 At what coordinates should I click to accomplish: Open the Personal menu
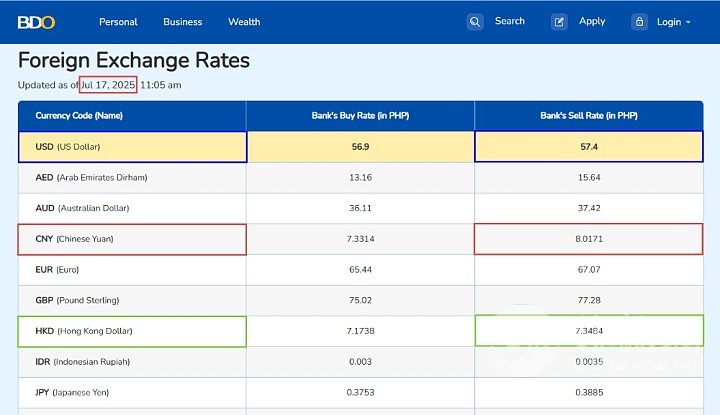tap(118, 22)
